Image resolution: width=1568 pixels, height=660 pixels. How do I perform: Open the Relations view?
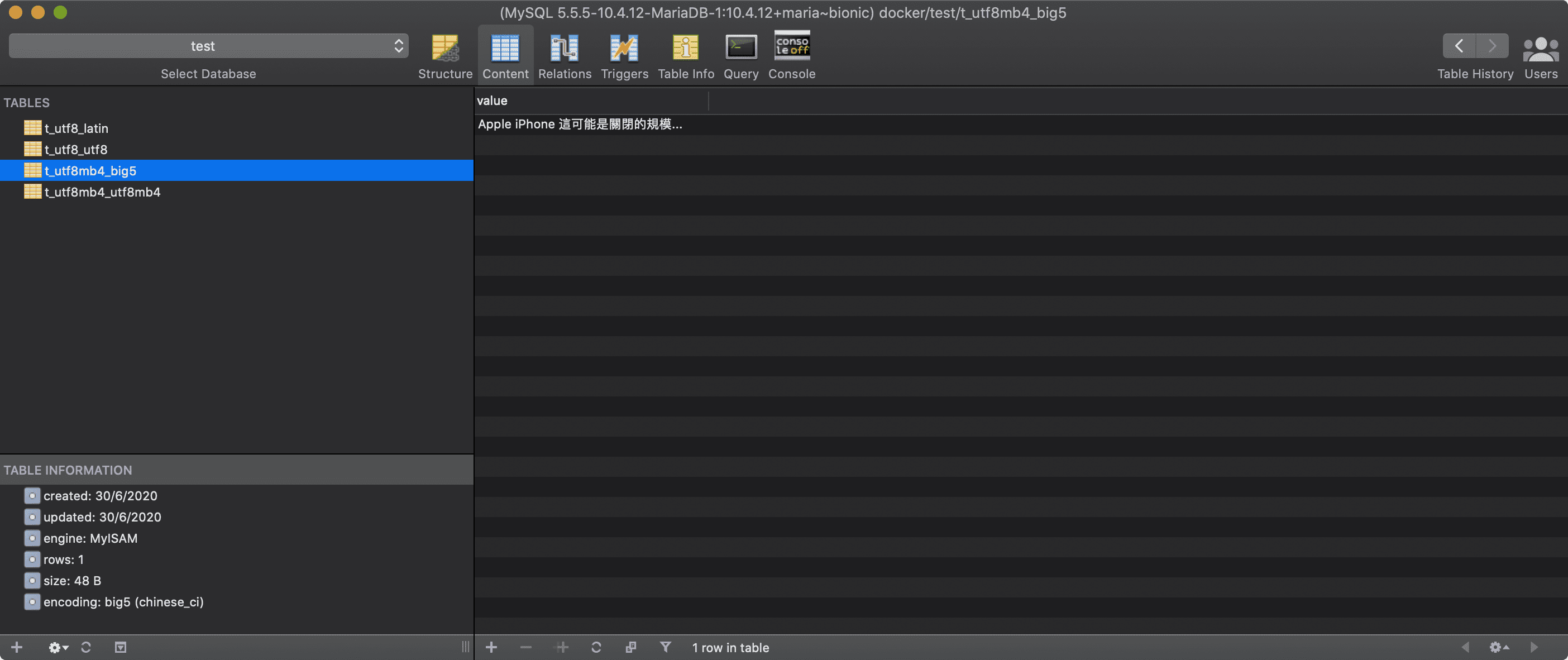point(564,55)
